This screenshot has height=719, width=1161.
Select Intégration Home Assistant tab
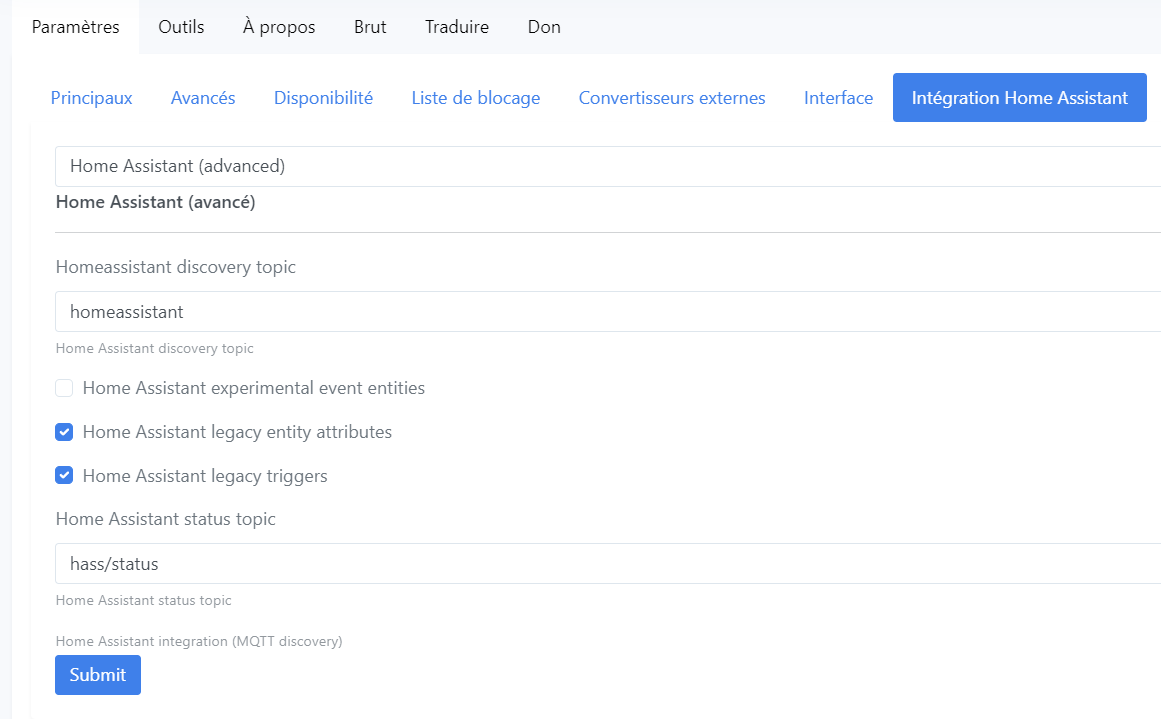click(1020, 98)
